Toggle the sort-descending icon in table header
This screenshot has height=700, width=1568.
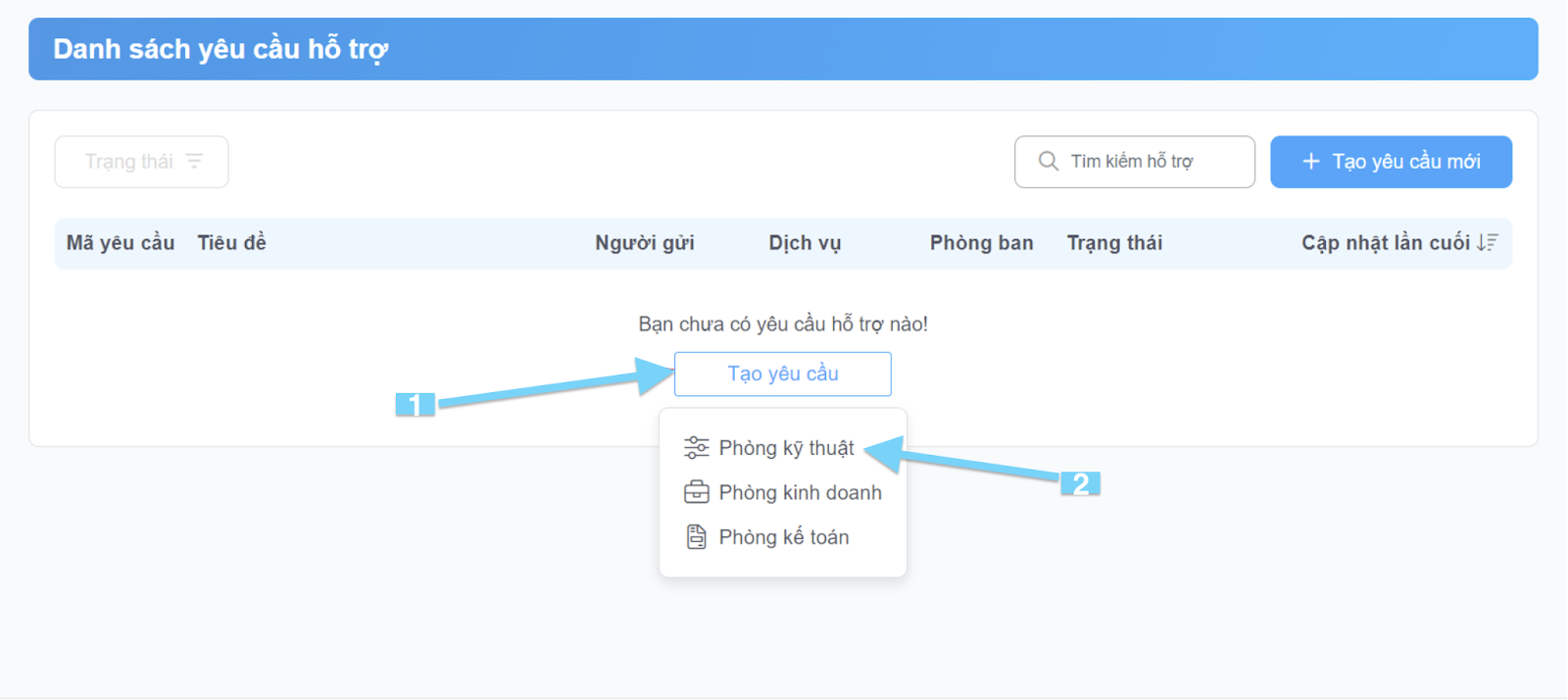tap(1488, 242)
